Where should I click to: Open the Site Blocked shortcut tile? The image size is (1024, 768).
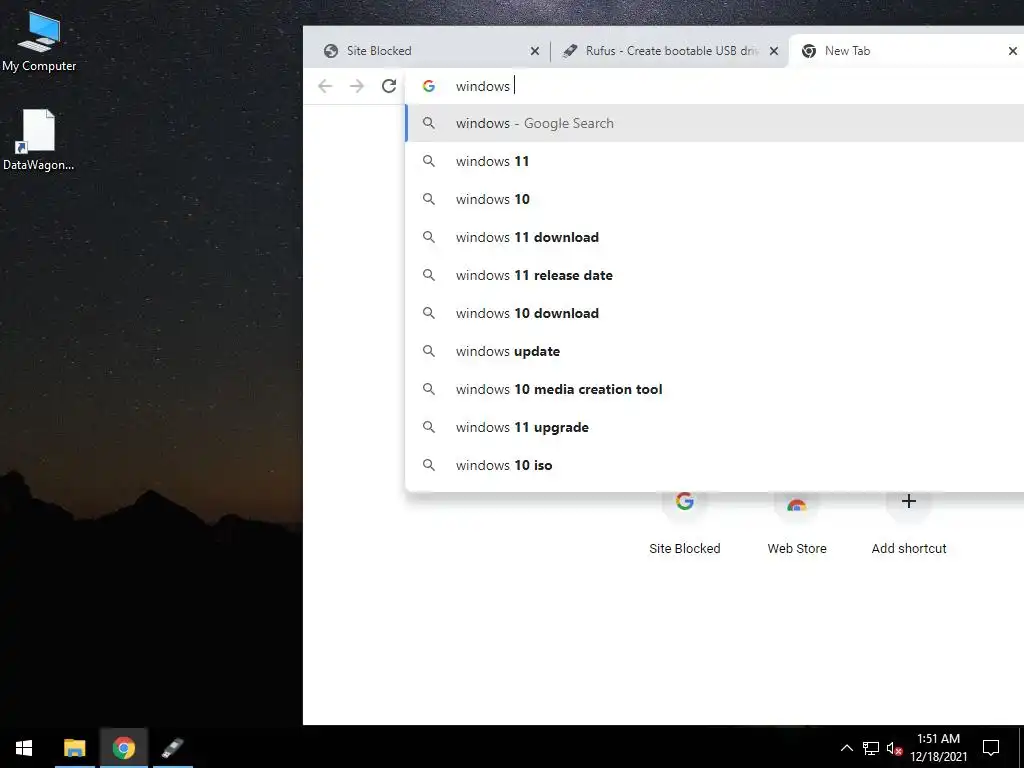[684, 522]
